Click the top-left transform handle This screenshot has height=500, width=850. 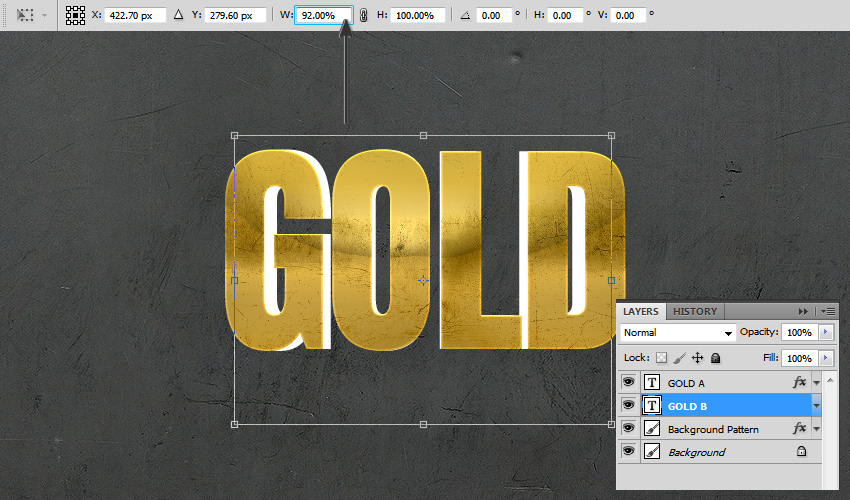235,136
